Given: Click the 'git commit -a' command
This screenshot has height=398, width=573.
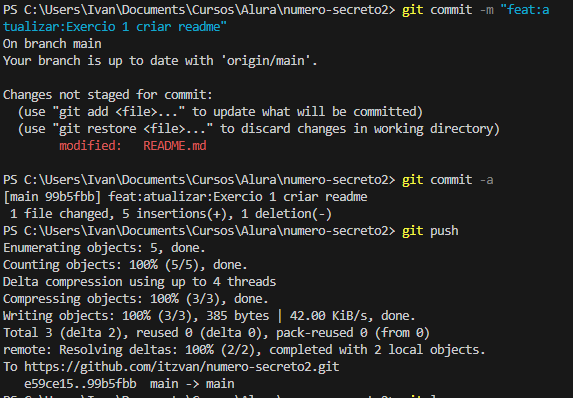Looking at the screenshot, I should coord(448,179).
